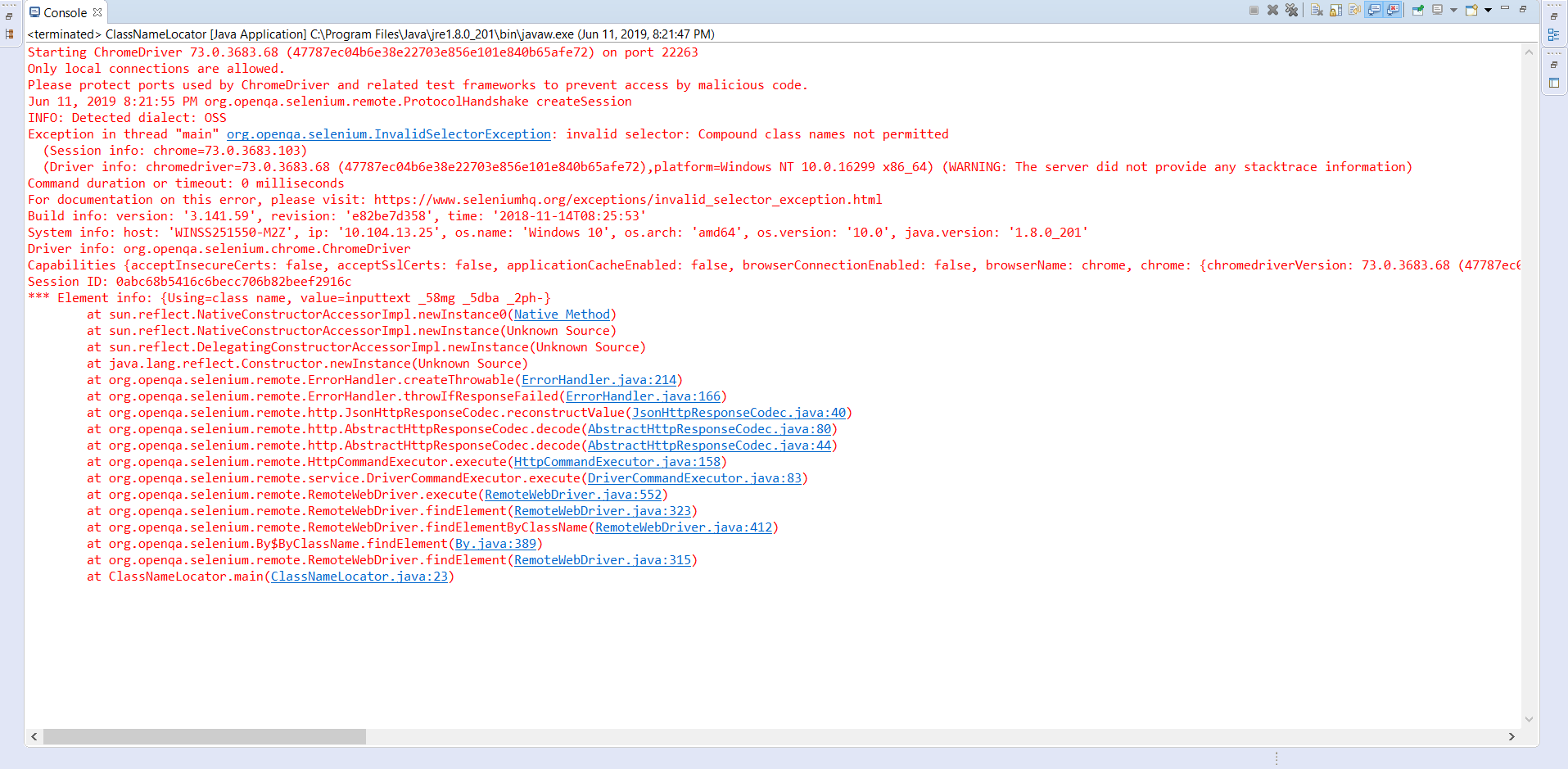Click the 'Session ID' line
The height and width of the screenshot is (769, 1568).
pyautogui.click(x=189, y=282)
